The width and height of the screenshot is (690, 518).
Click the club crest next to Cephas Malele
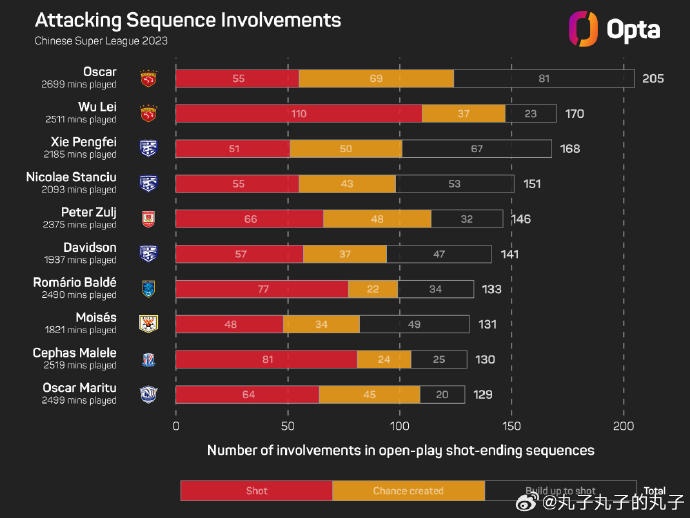[148, 359]
